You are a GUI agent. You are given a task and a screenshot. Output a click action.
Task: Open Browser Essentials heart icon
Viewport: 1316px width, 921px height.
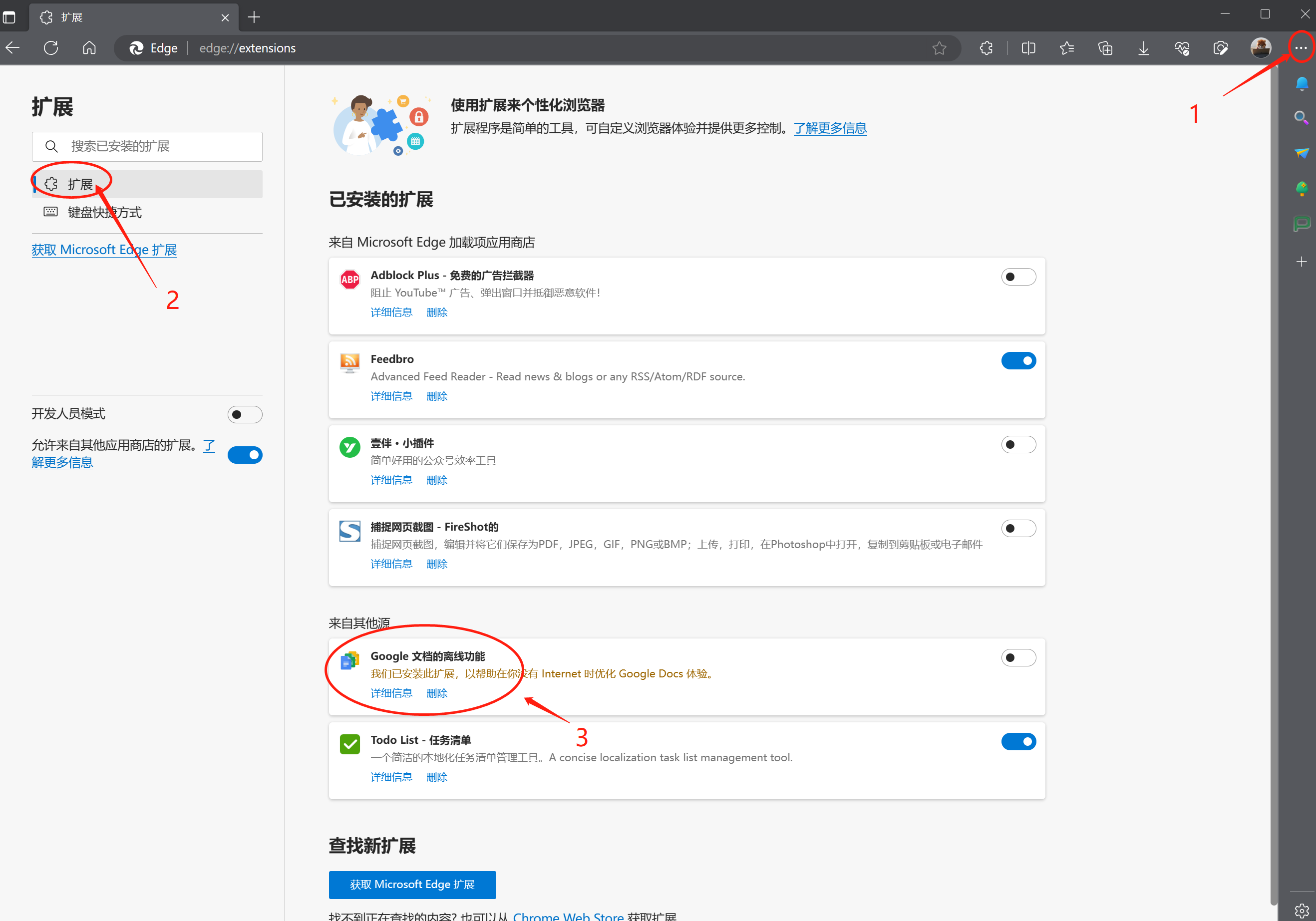tap(1182, 48)
